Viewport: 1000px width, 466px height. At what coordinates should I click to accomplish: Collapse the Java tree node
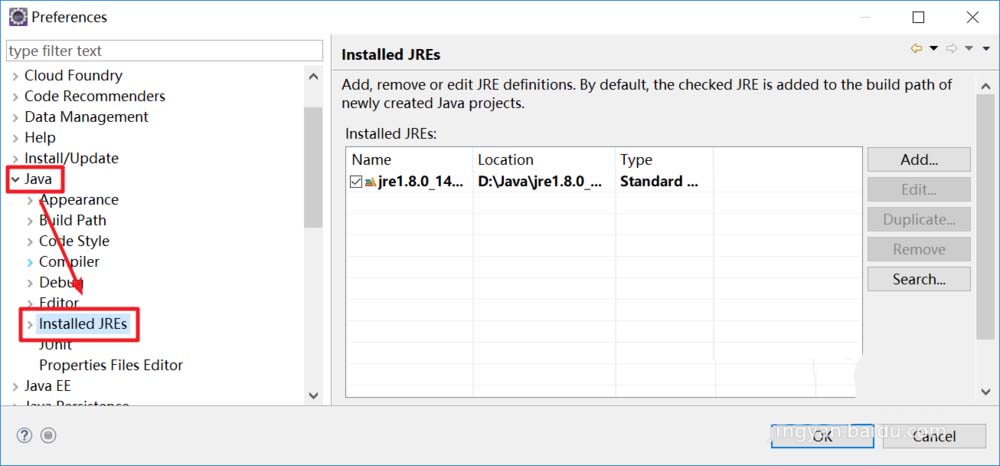point(14,179)
